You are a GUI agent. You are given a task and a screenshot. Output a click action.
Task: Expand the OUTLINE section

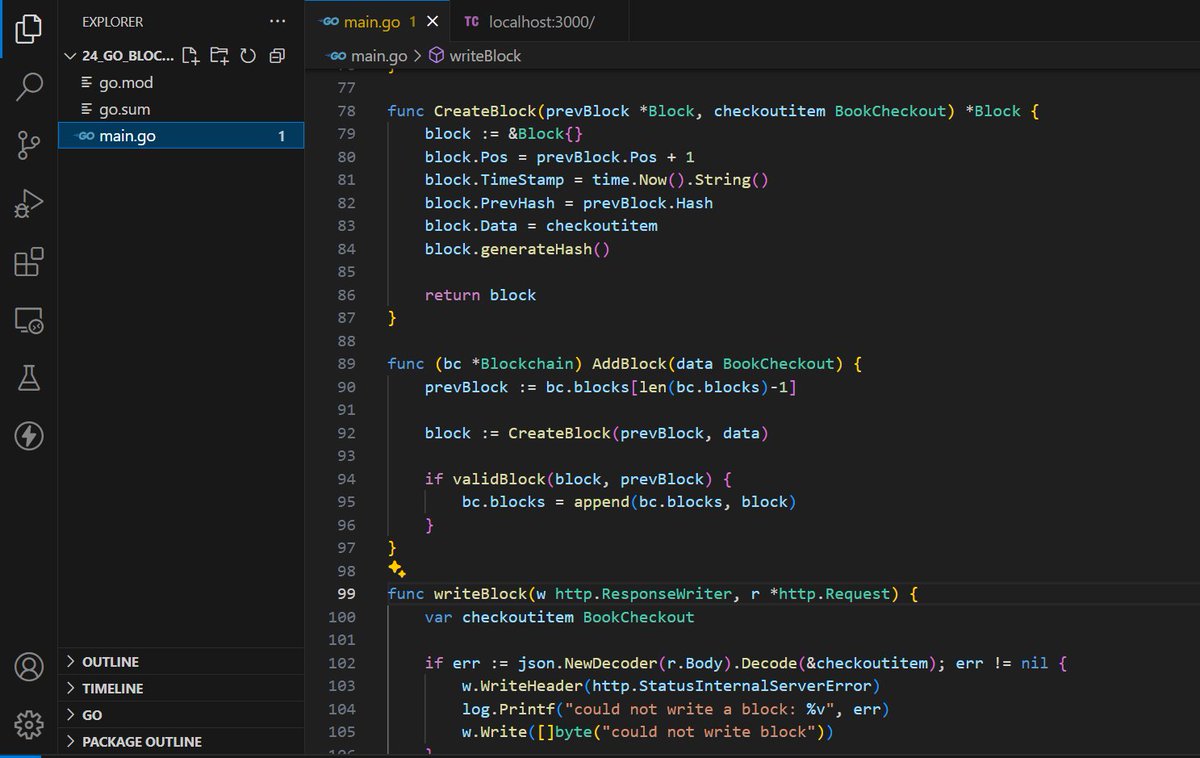point(181,662)
